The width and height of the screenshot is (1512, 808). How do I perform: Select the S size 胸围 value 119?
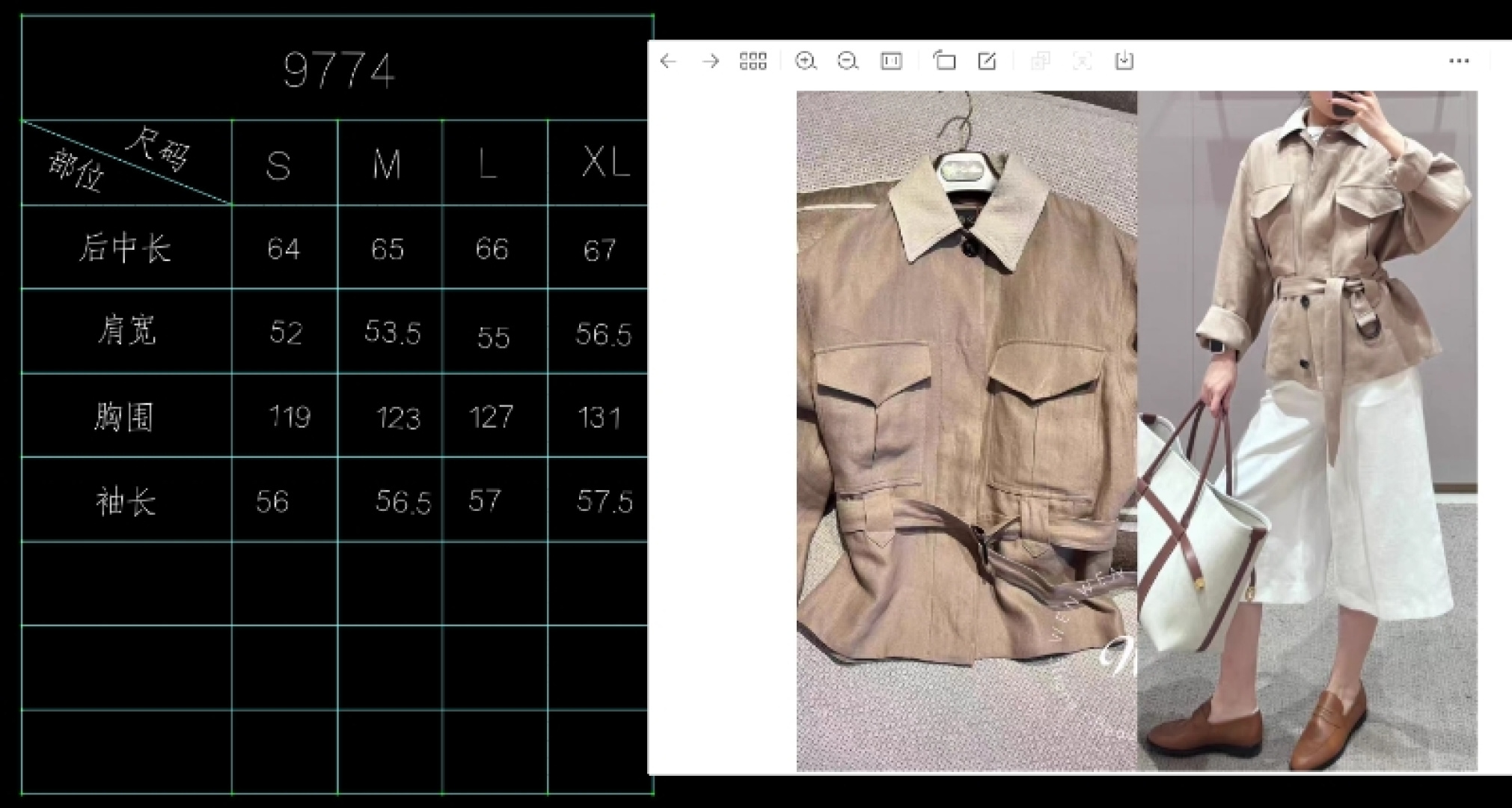coord(289,417)
